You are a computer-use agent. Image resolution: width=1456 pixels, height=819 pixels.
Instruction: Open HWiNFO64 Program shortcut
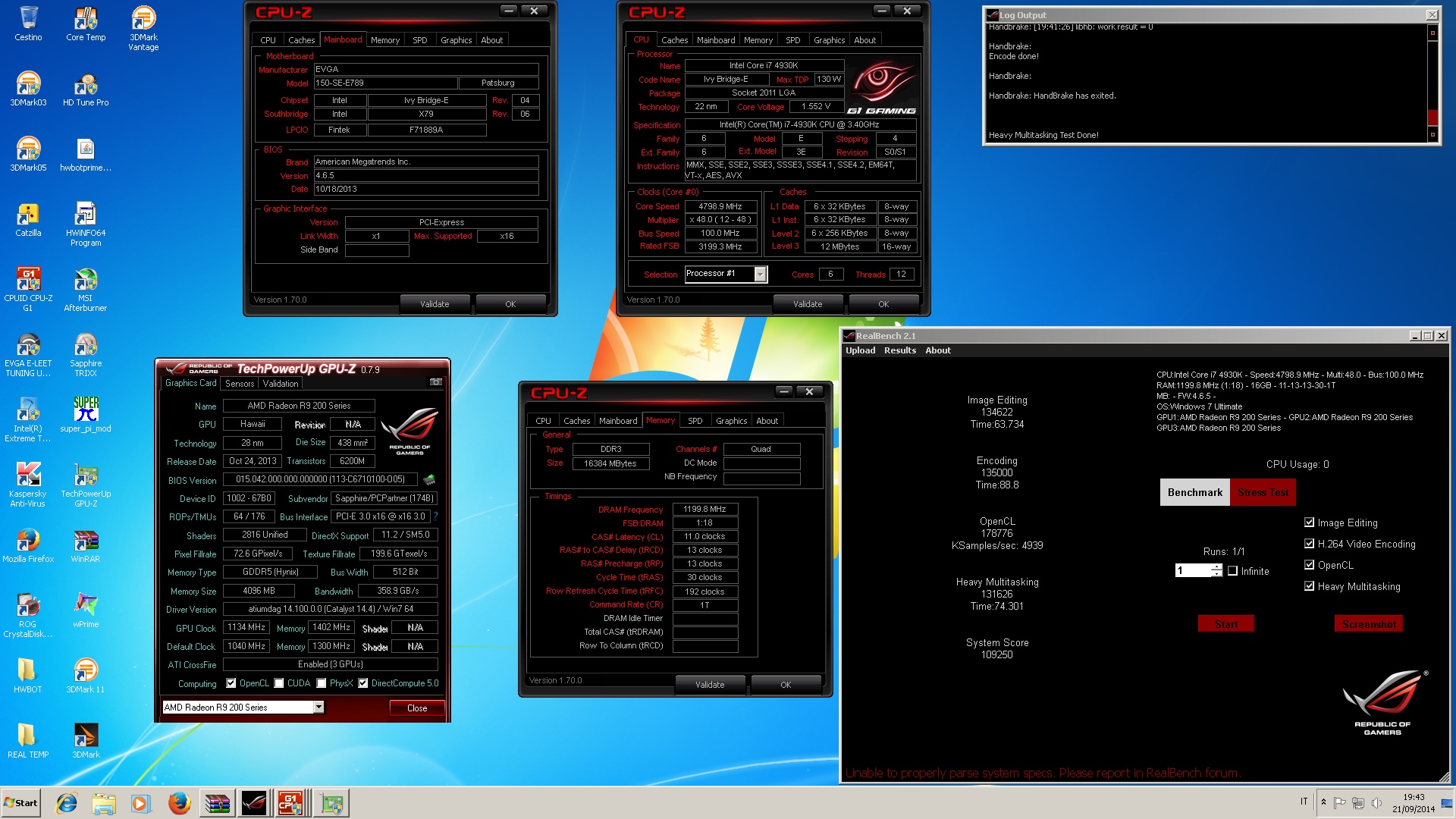coord(86,224)
